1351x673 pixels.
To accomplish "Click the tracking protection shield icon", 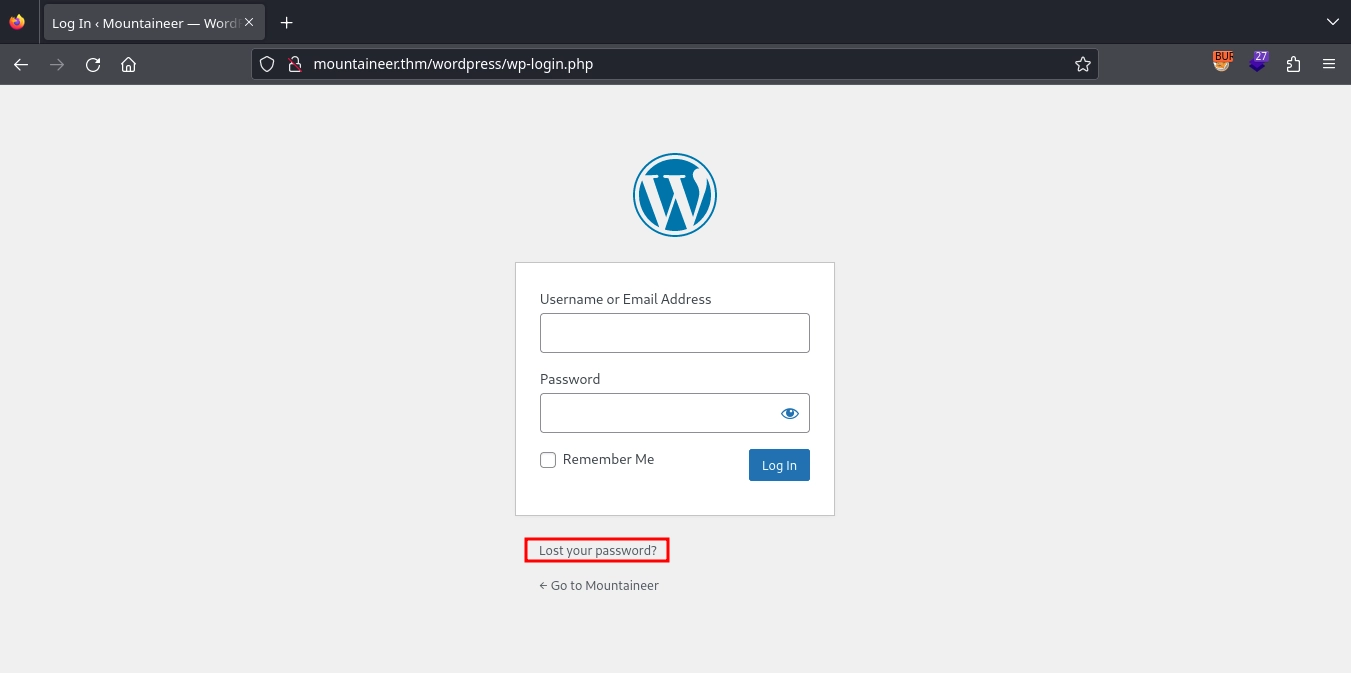I will [x=267, y=64].
